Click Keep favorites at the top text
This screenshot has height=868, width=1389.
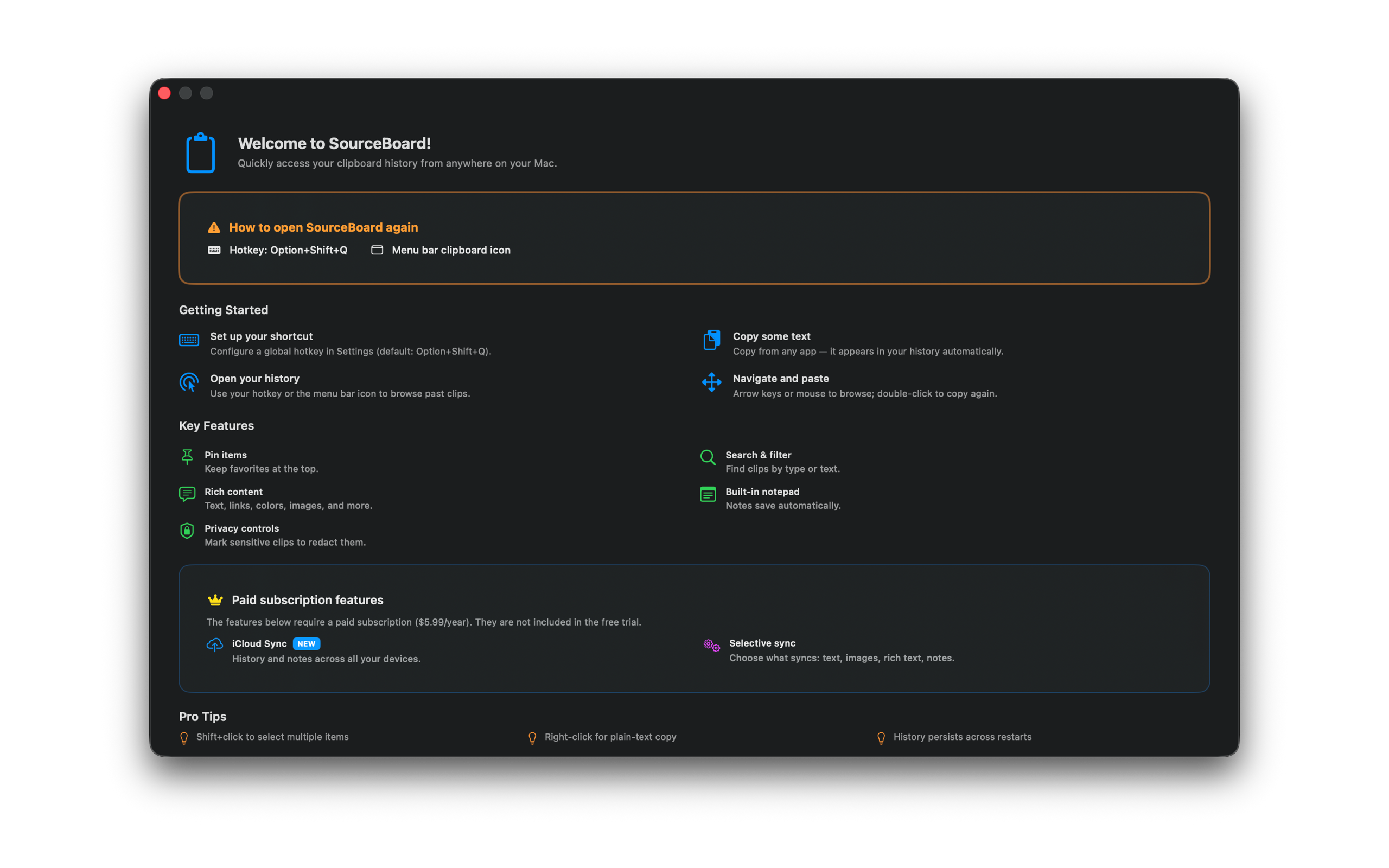(261, 468)
